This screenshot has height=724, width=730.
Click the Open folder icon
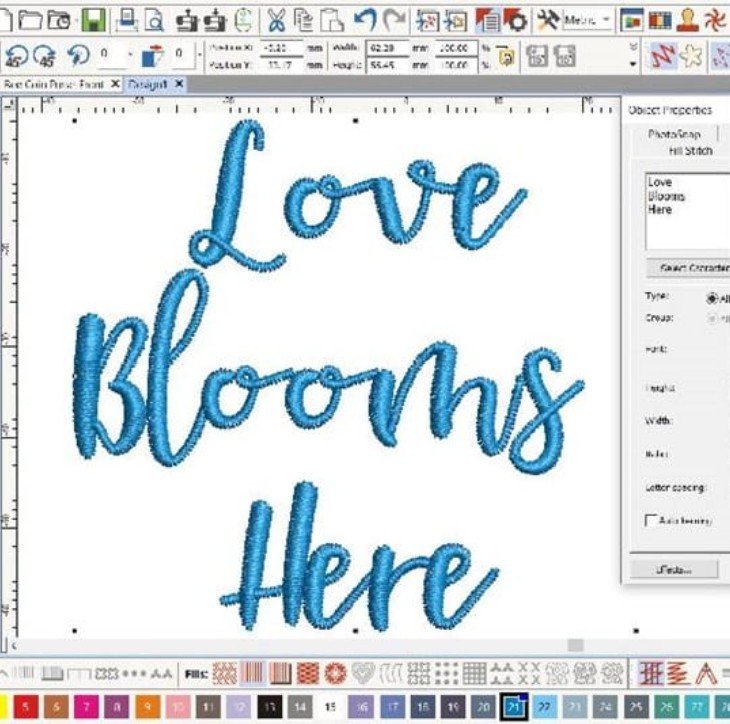(31, 20)
